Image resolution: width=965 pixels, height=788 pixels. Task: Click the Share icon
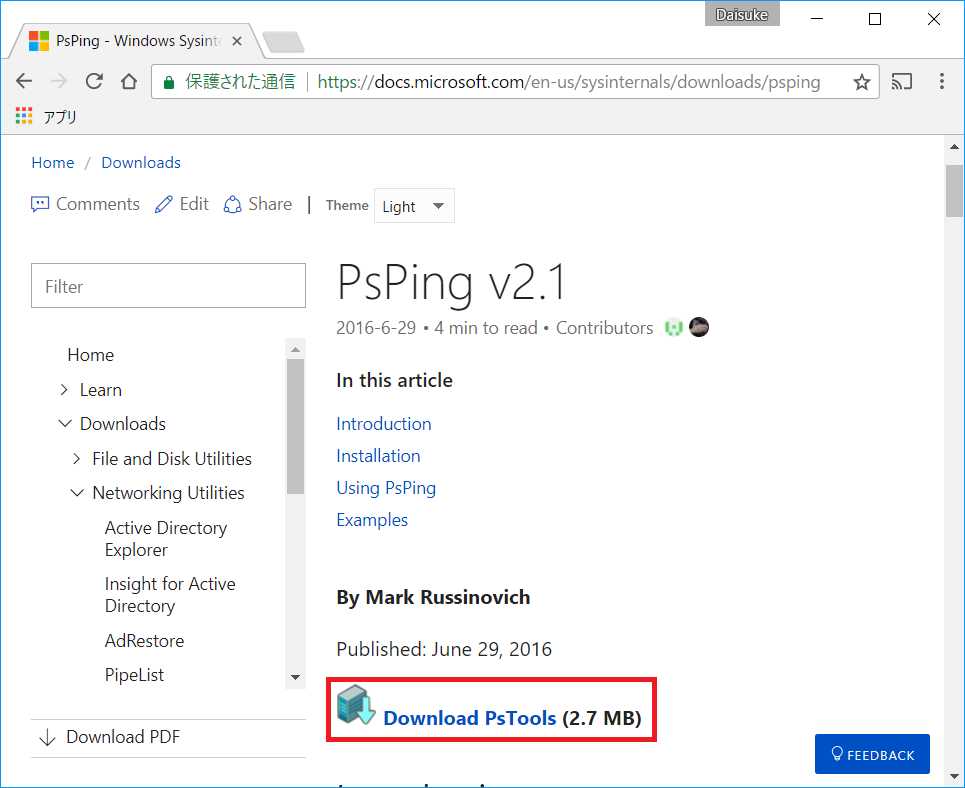pyautogui.click(x=231, y=204)
